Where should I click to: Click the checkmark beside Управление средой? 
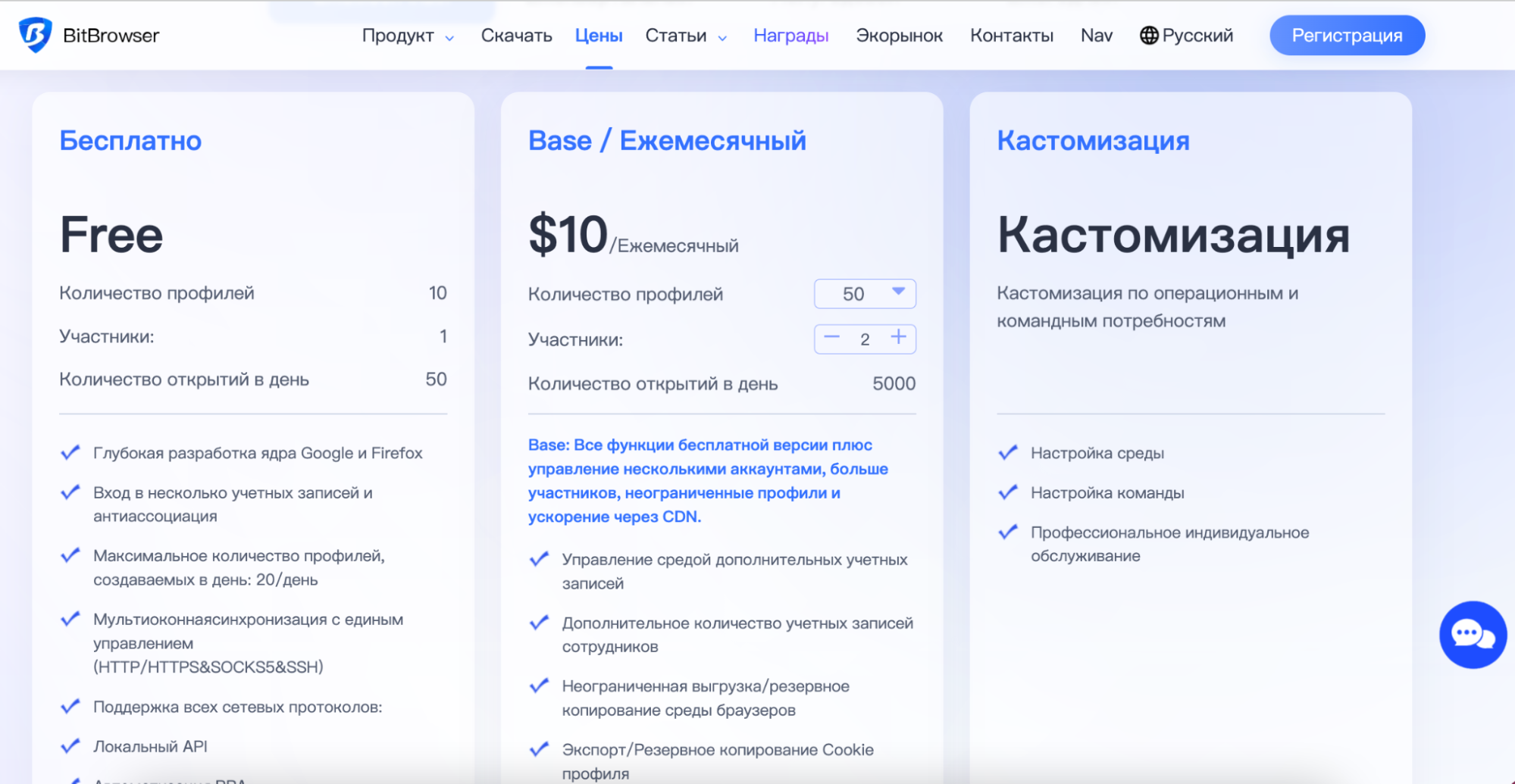coord(539,559)
